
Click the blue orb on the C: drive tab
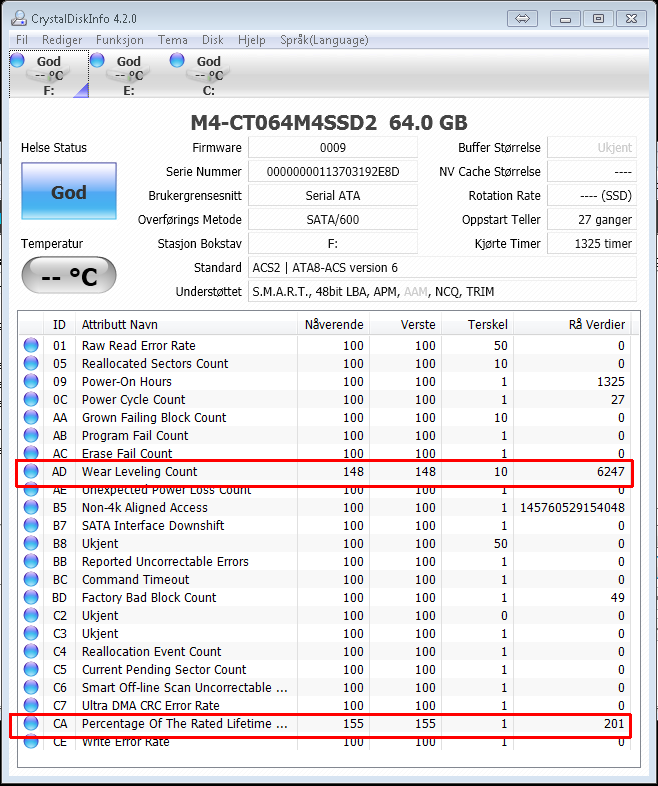(x=177, y=60)
